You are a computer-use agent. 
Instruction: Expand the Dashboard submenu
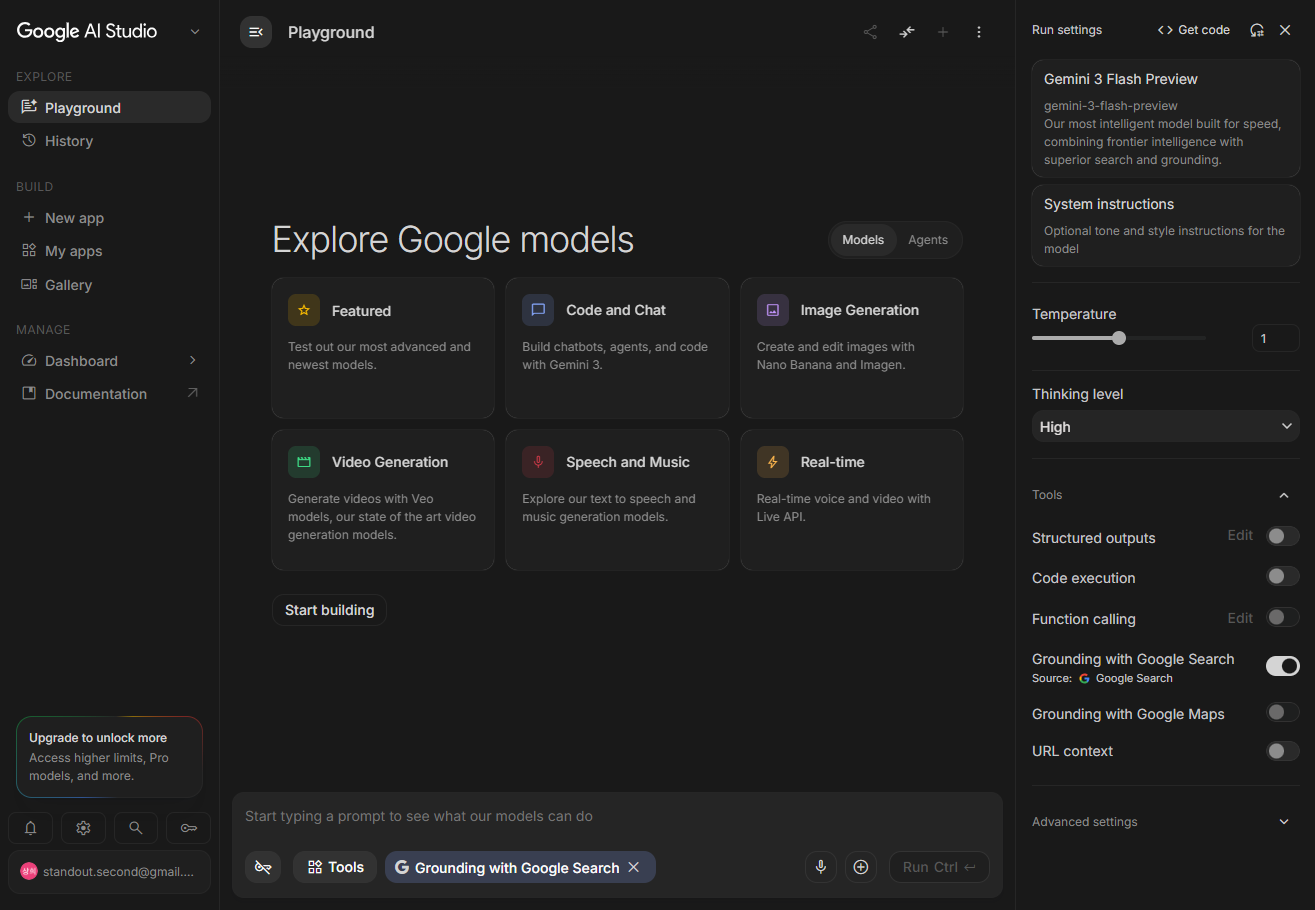tap(193, 360)
